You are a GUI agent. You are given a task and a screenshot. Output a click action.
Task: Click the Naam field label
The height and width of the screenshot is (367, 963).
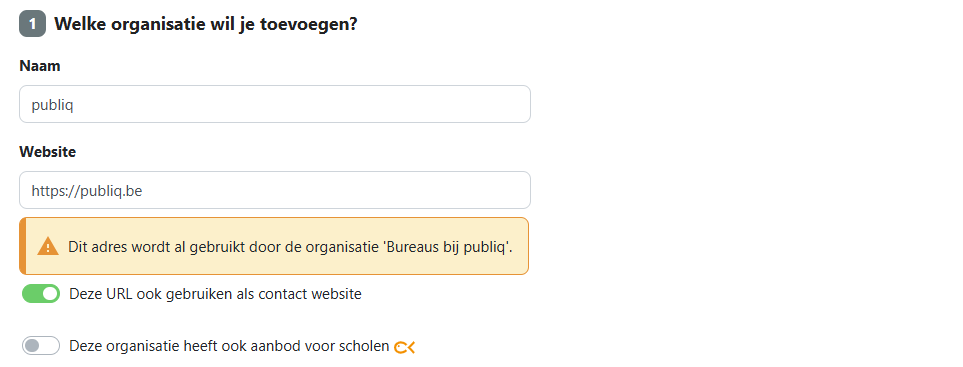40,66
